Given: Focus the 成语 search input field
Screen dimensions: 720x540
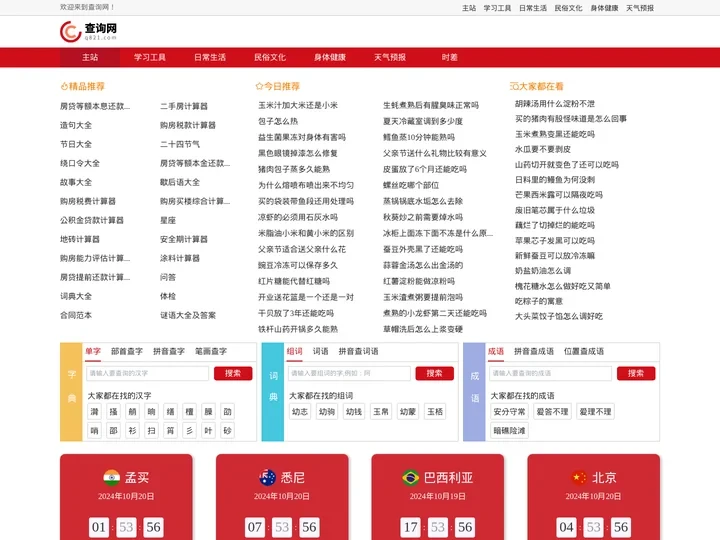Looking at the screenshot, I should pyautogui.click(x=550, y=373).
